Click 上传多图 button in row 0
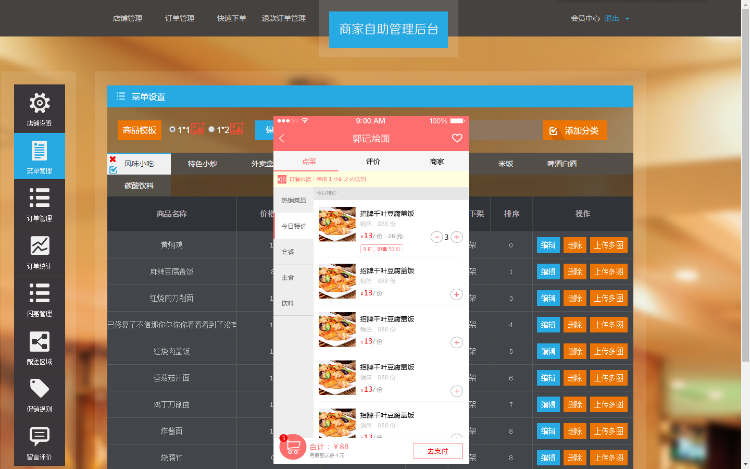The image size is (750, 469). click(x=608, y=245)
